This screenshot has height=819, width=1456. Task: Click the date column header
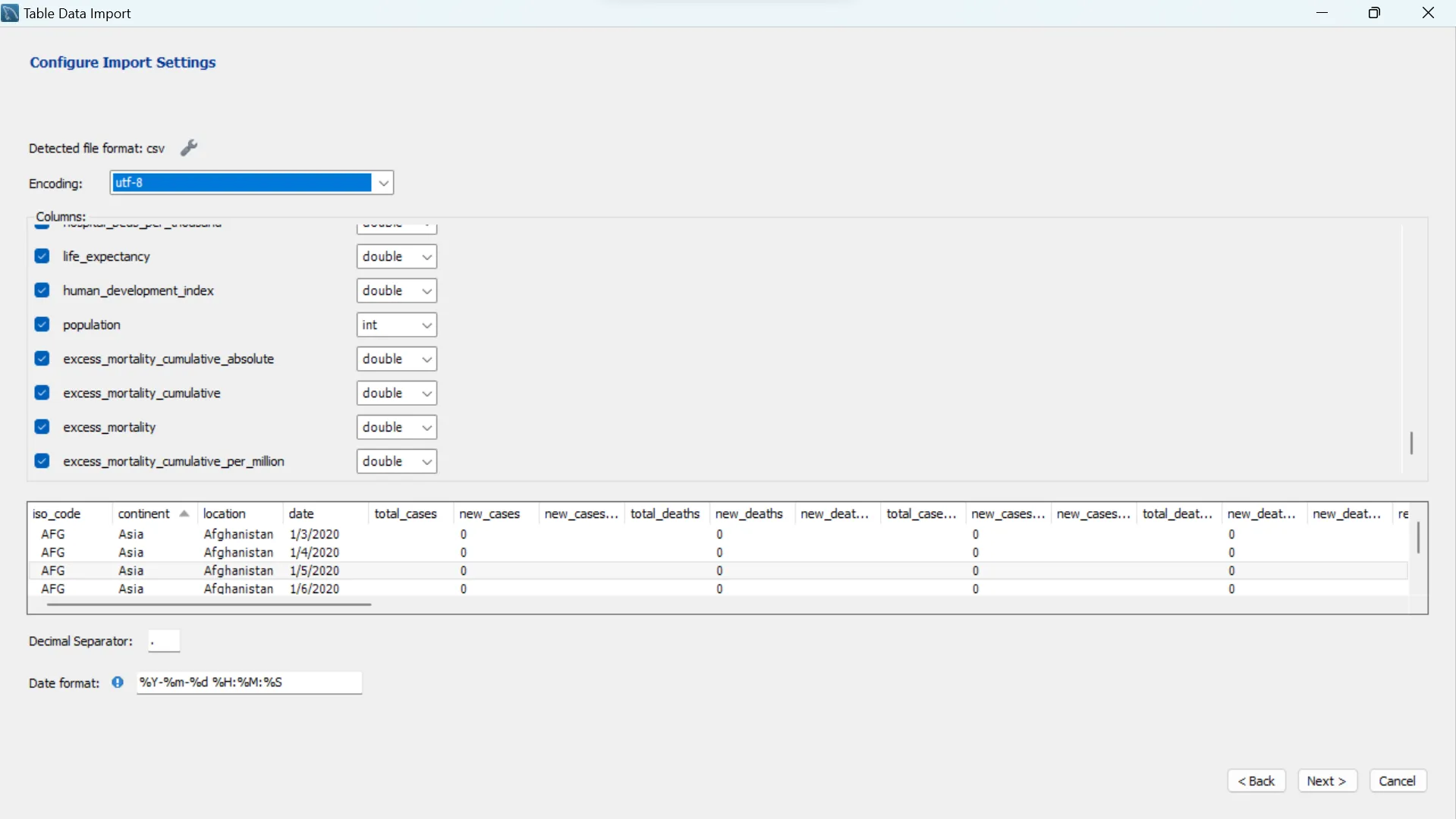(325, 514)
